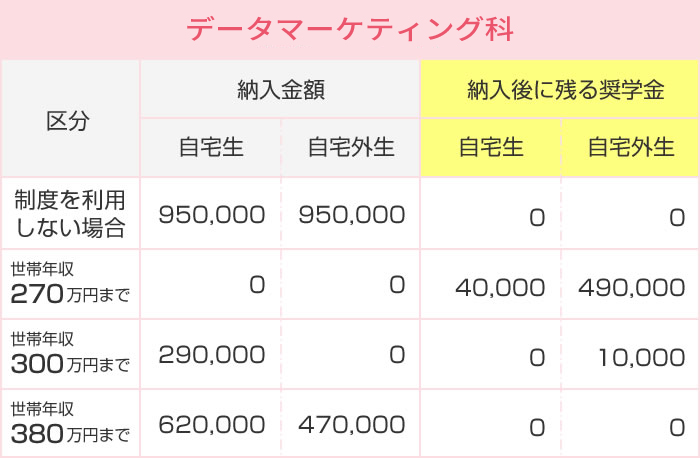Click the 納入金額 header cell
This screenshot has width=700, height=458.
point(280,89)
